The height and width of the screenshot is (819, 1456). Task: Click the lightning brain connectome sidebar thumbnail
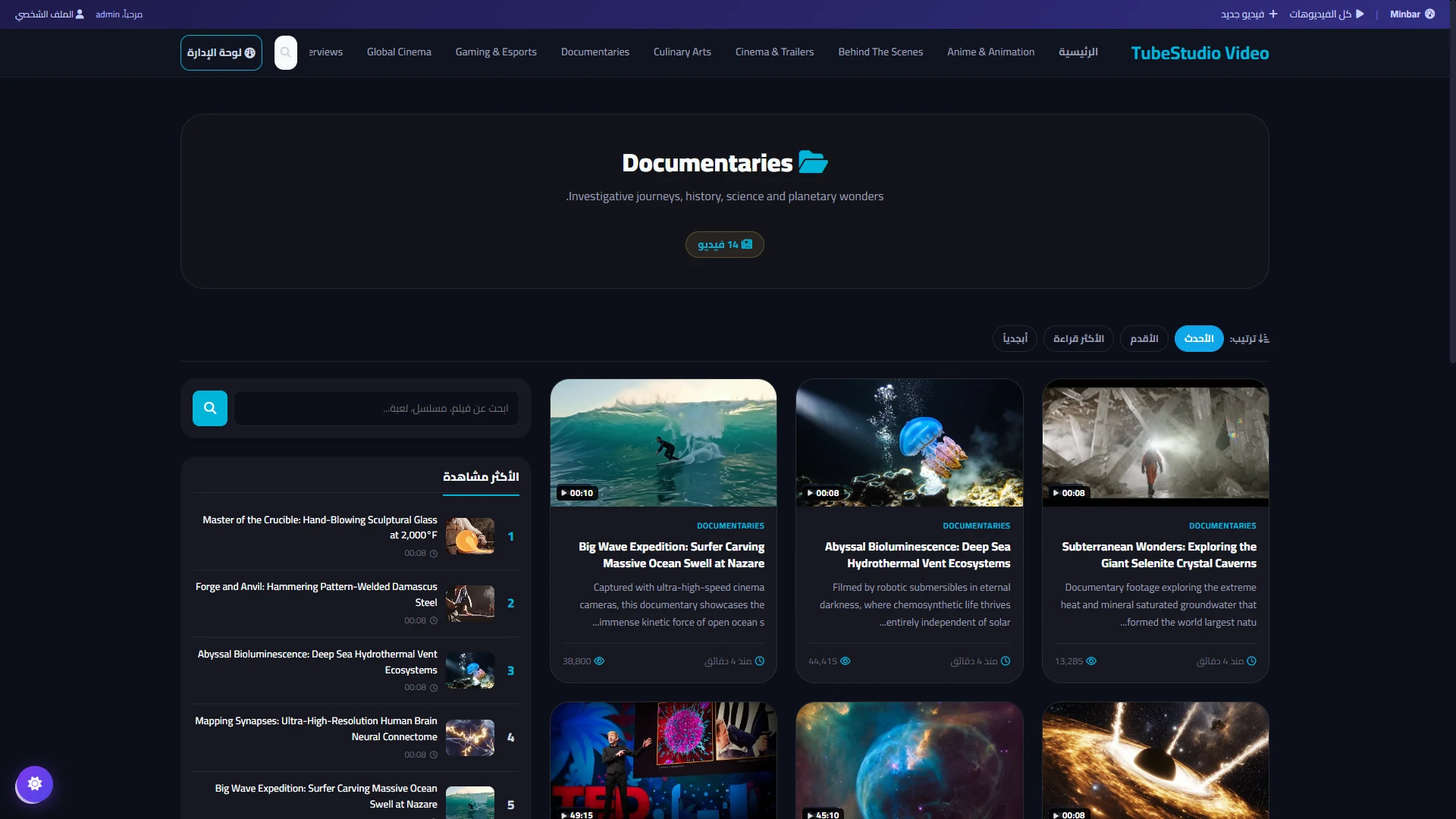click(470, 738)
